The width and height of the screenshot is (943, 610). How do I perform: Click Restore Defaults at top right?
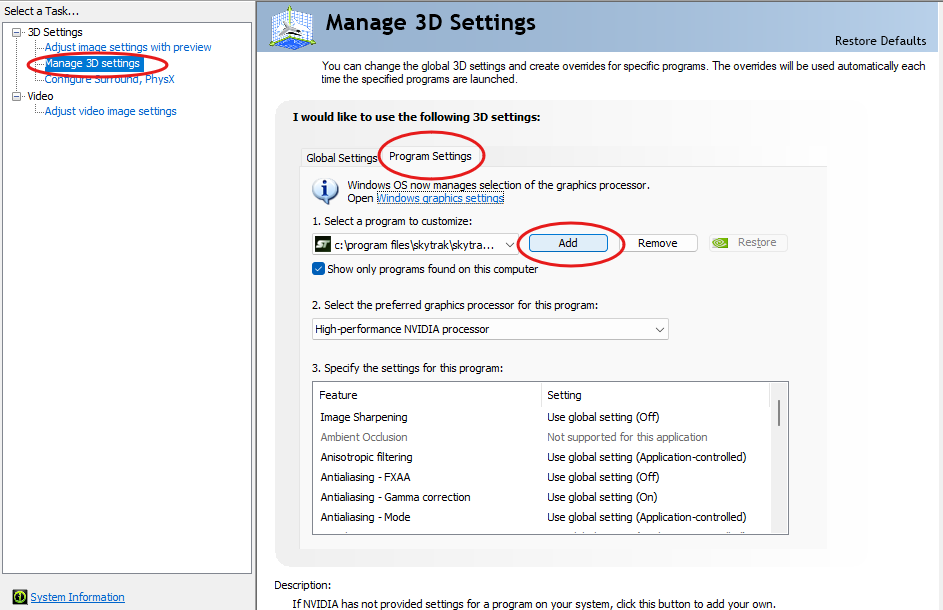(880, 41)
